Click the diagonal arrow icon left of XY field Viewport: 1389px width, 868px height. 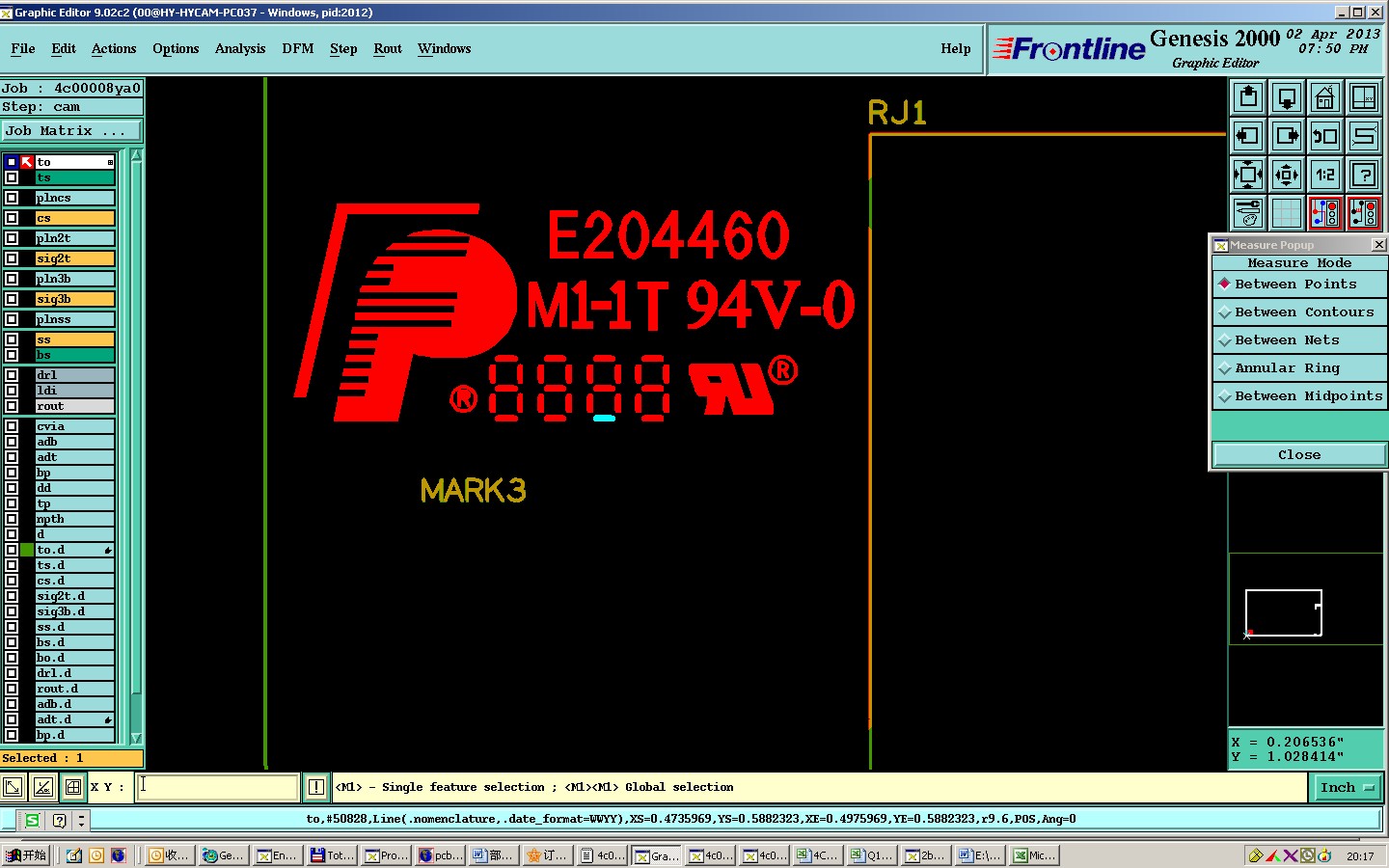coord(13,787)
